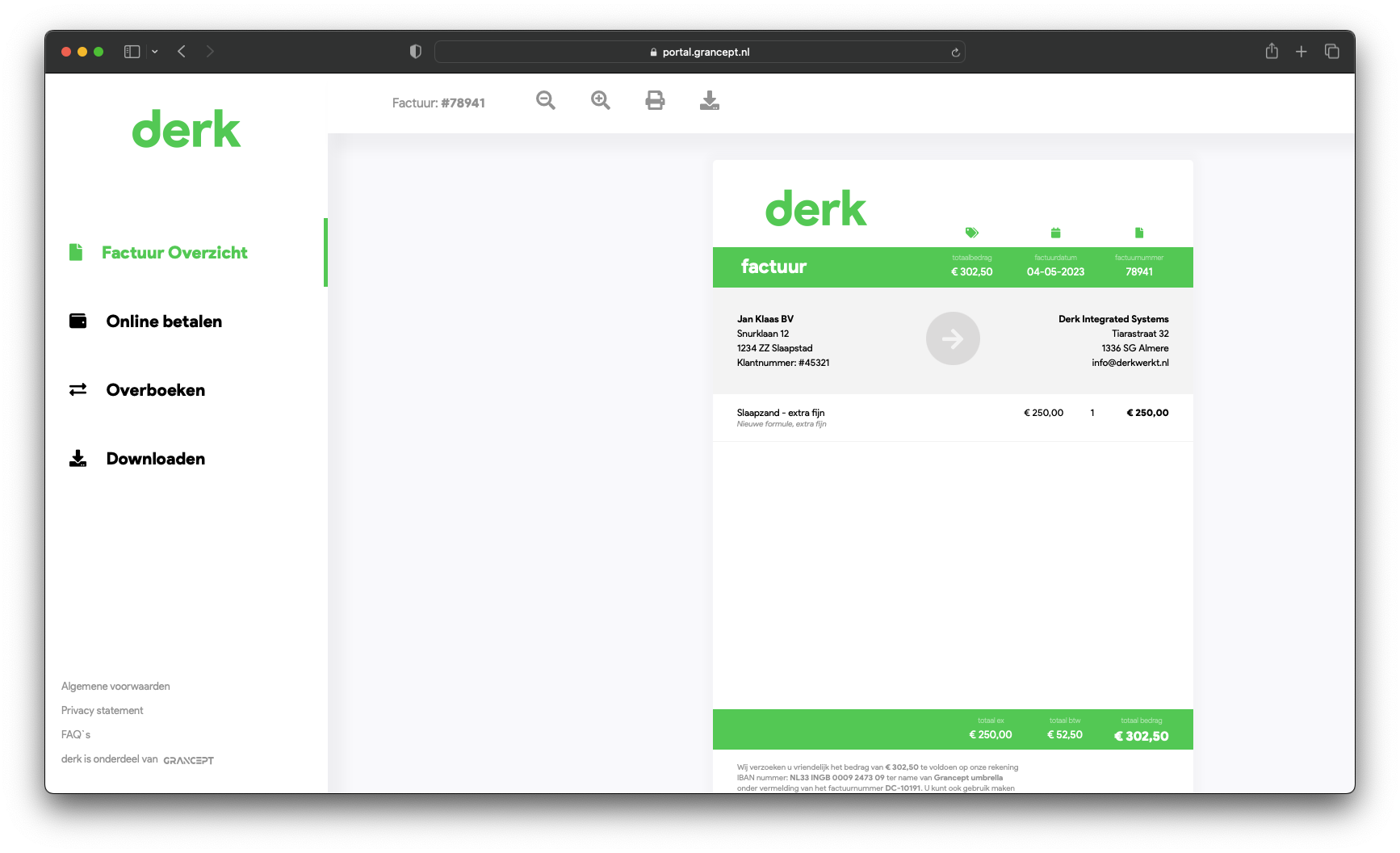The image size is (1400, 853).
Task: Click the transfer arrows icon beside Overboeken
Action: click(78, 389)
